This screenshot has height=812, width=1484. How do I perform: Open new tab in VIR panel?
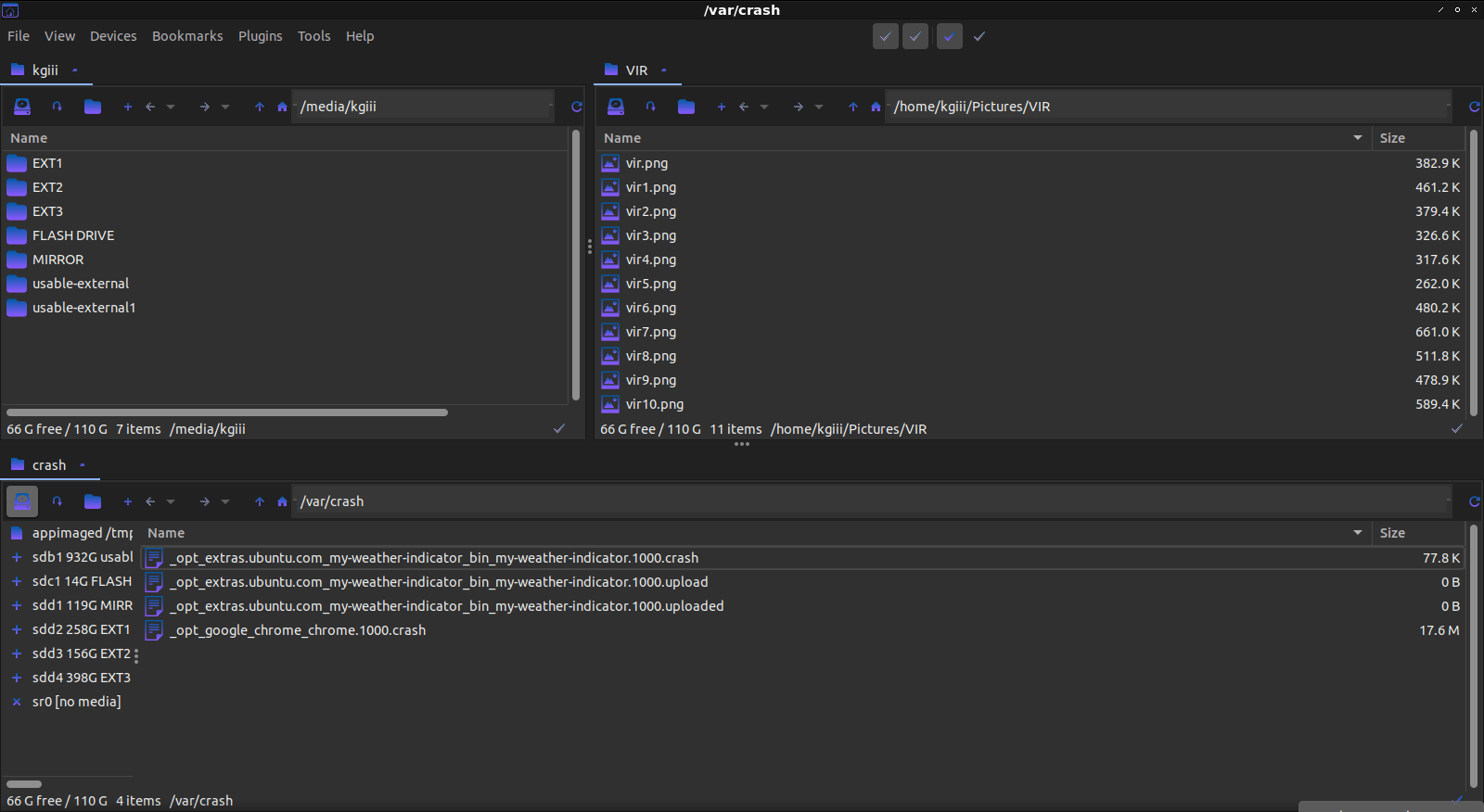pos(722,107)
